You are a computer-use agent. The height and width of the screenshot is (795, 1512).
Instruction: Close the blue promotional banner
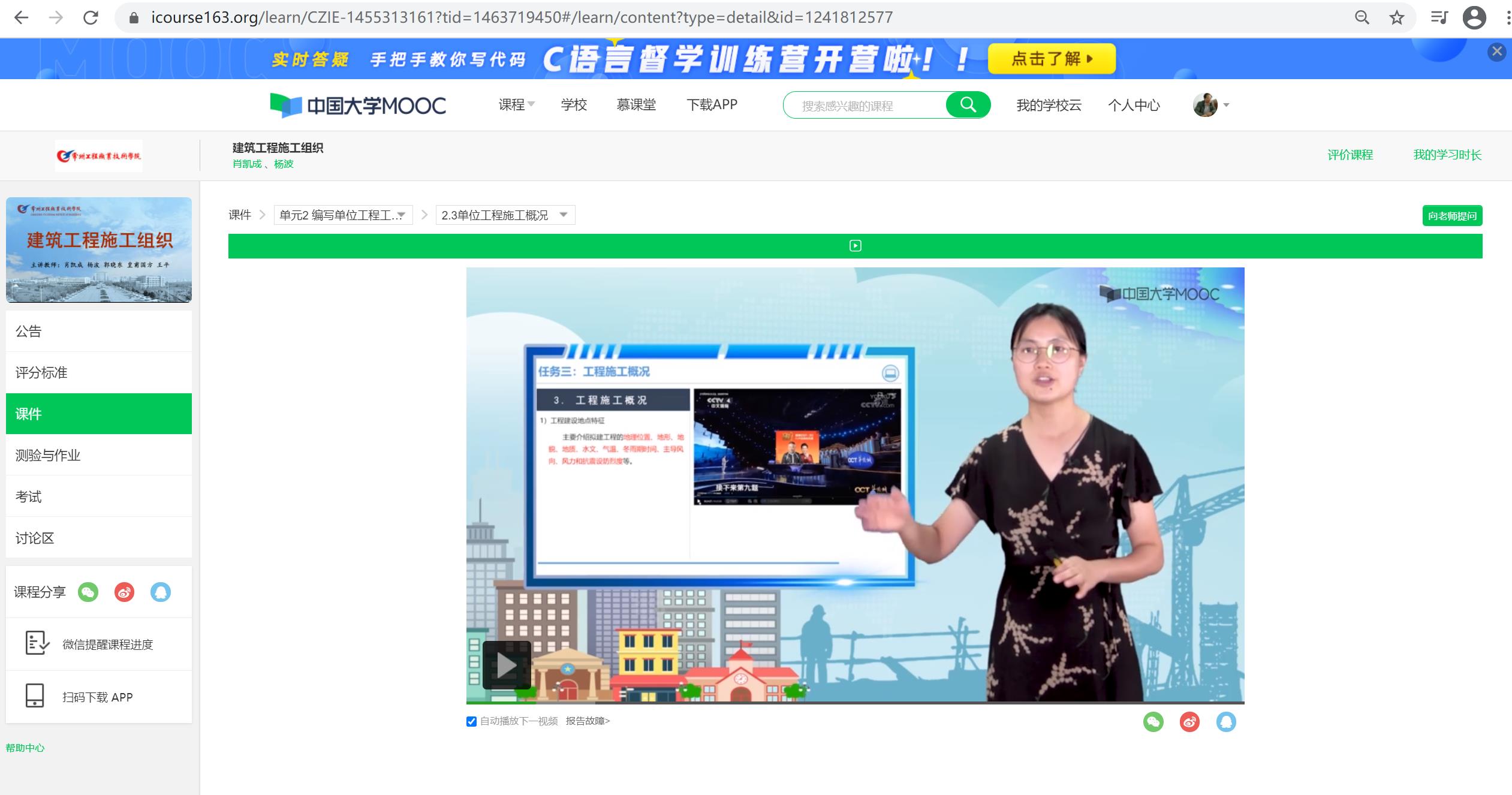[1496, 52]
